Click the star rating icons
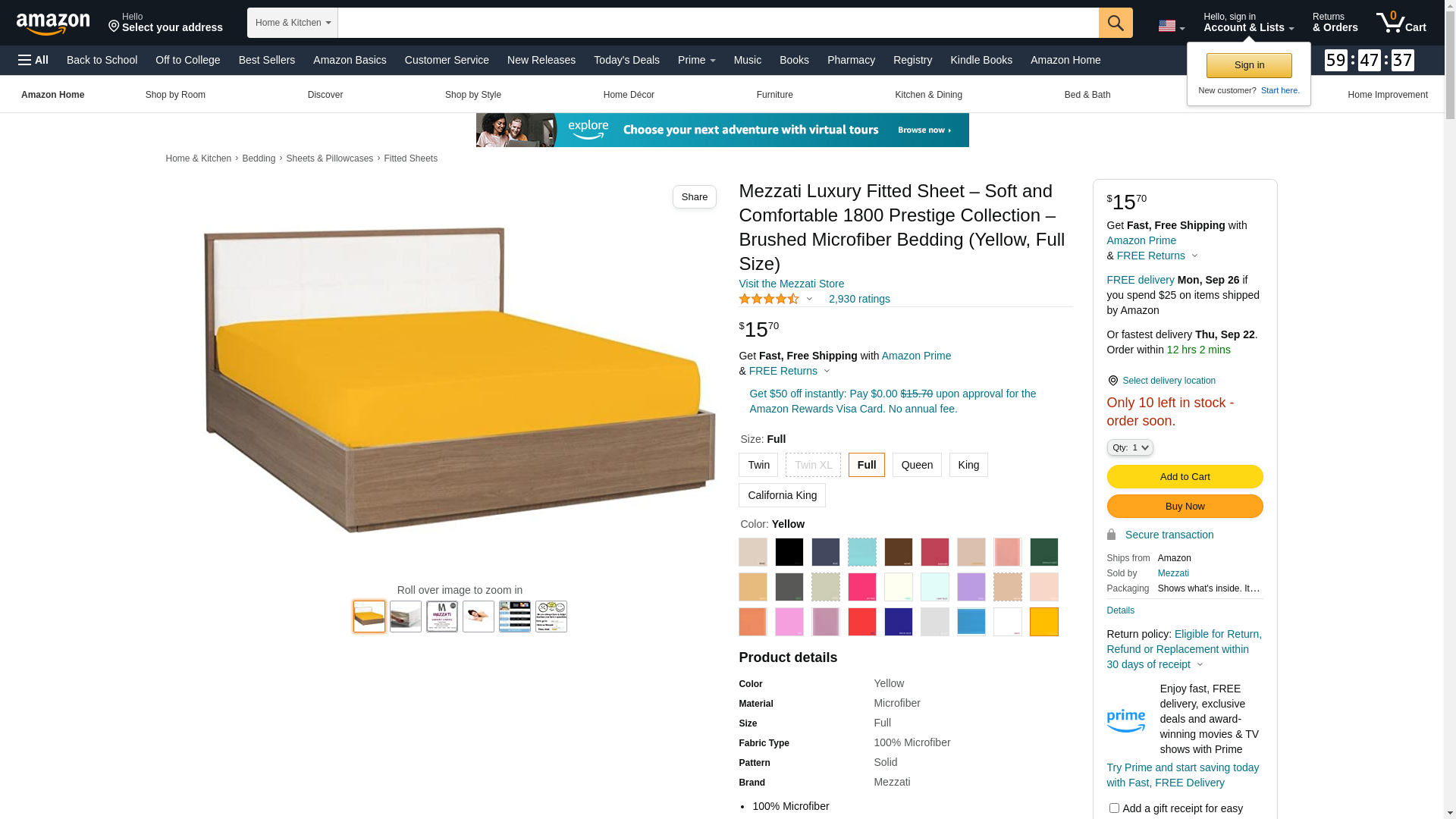This screenshot has height=819, width=1456. (769, 299)
